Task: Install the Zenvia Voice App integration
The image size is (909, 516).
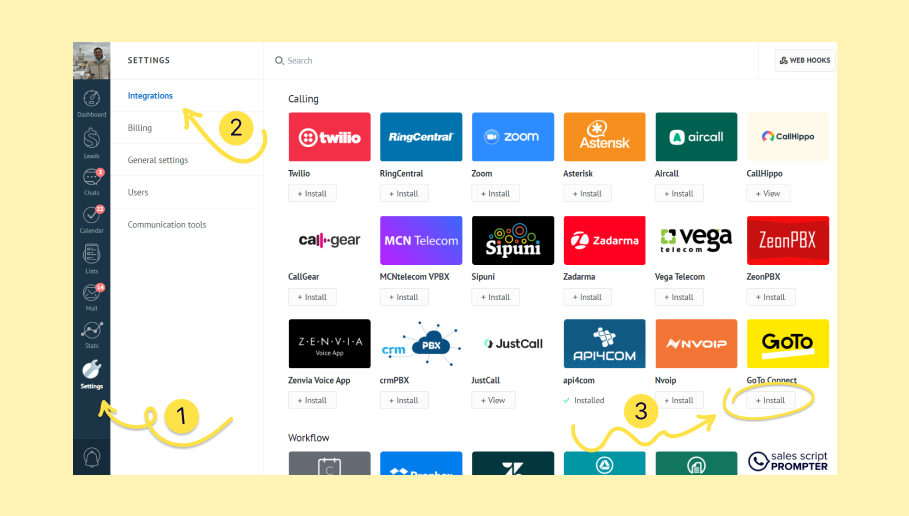Action: pos(312,400)
